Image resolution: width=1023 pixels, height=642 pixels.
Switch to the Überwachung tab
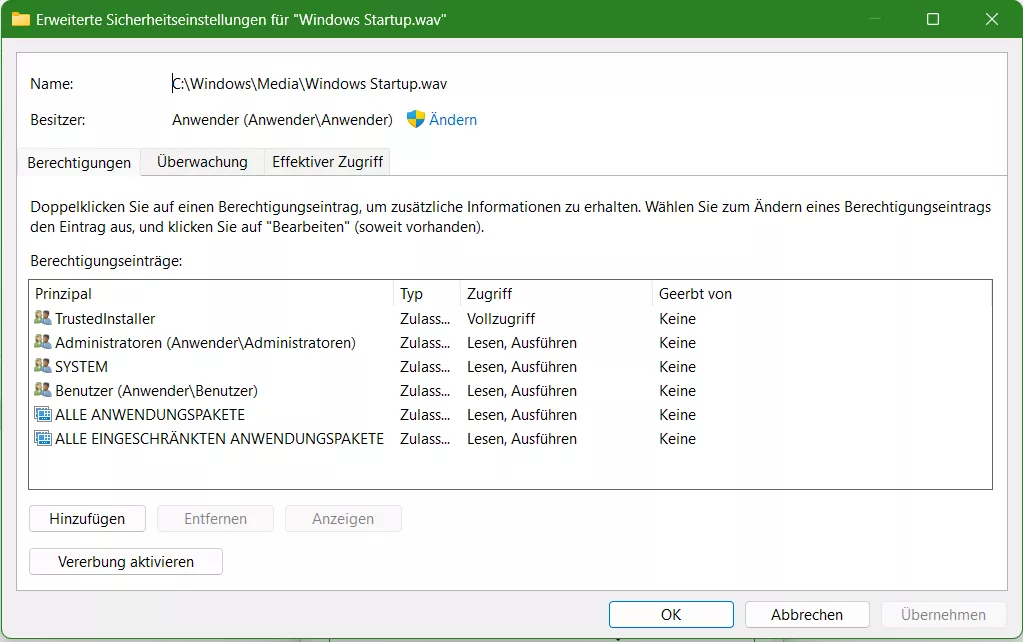click(x=202, y=162)
